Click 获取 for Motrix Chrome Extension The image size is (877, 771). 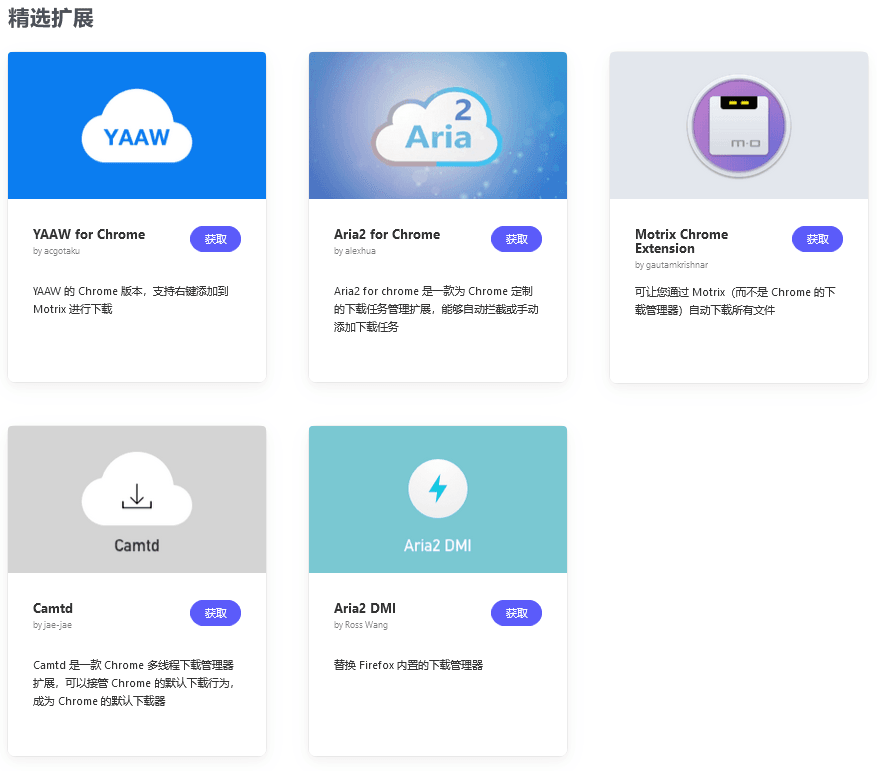[x=817, y=239]
